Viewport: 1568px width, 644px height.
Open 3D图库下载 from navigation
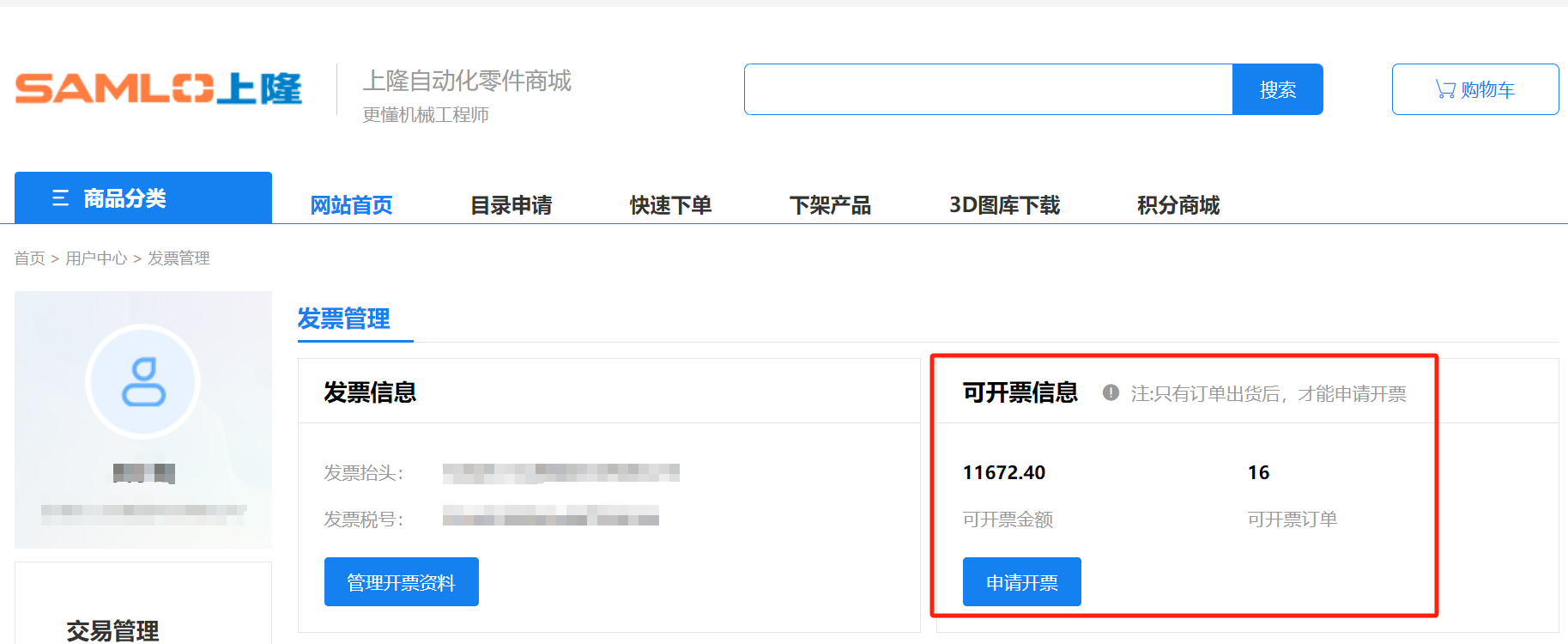click(1004, 205)
